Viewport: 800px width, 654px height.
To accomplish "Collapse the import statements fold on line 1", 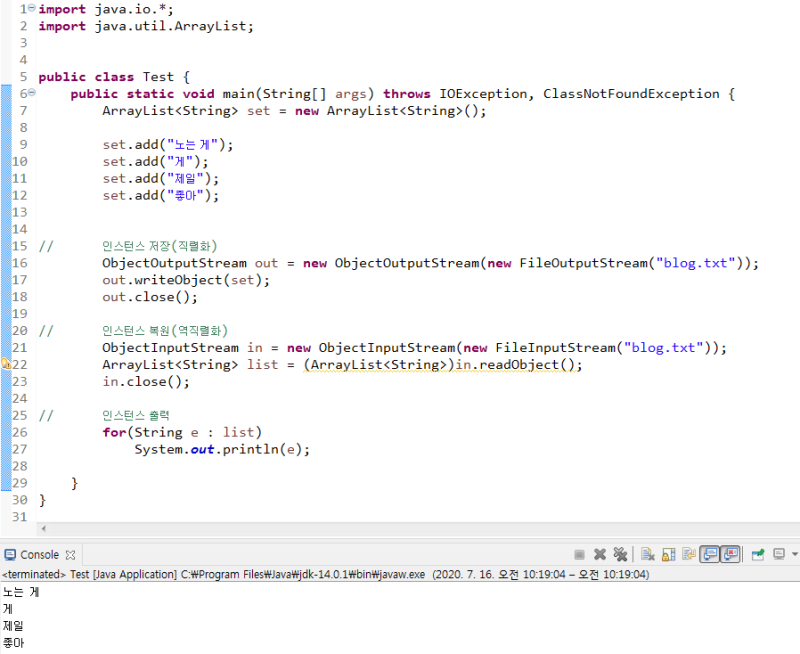I will tap(32, 8).
